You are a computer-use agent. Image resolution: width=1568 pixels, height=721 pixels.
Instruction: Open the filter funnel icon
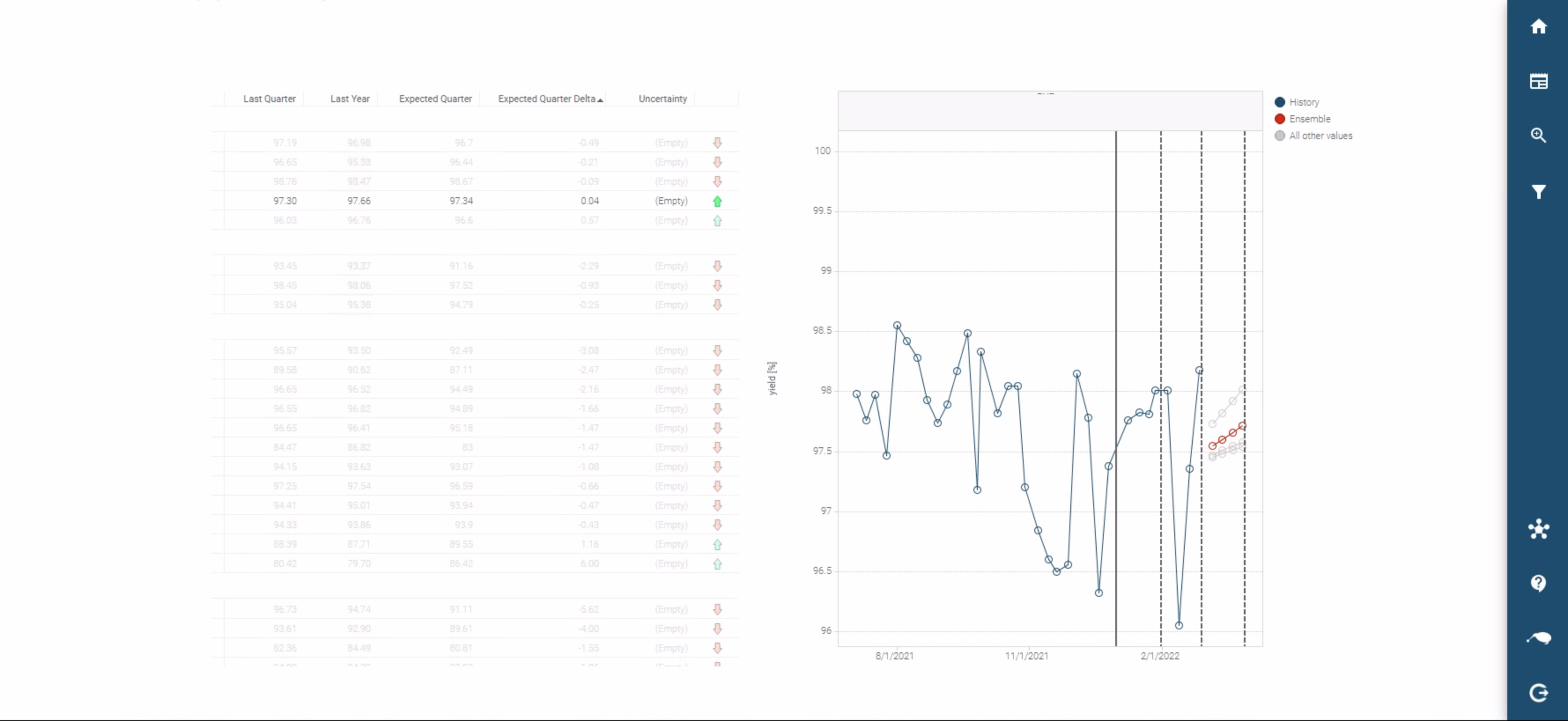click(1538, 192)
